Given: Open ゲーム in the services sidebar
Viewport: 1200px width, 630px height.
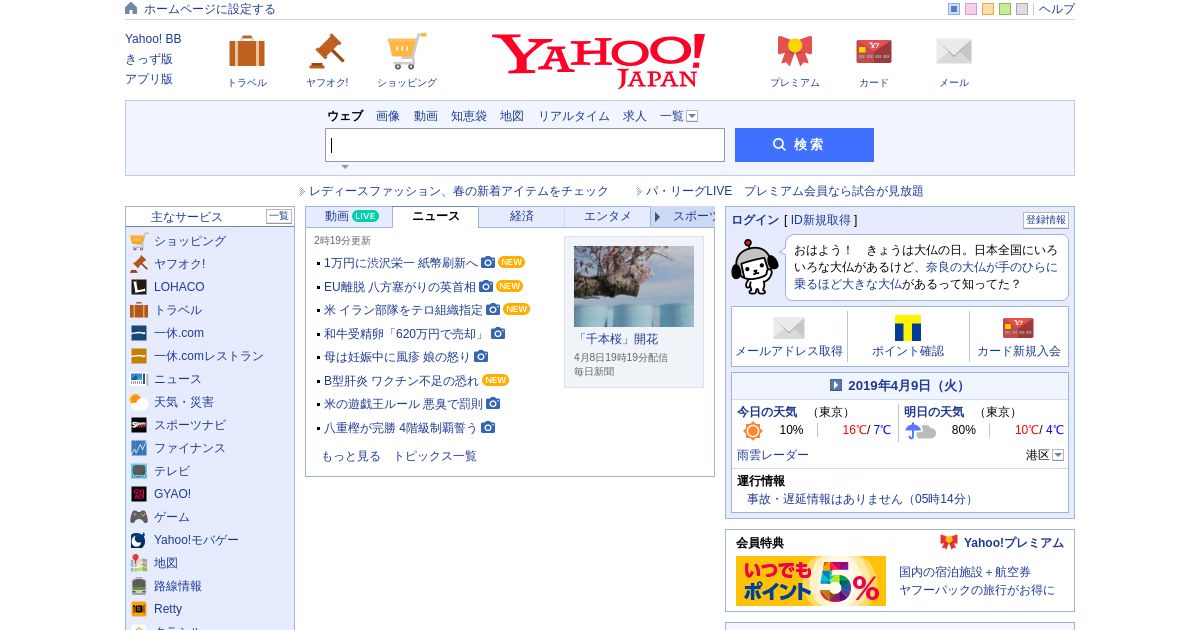Looking at the screenshot, I should click(x=172, y=517).
